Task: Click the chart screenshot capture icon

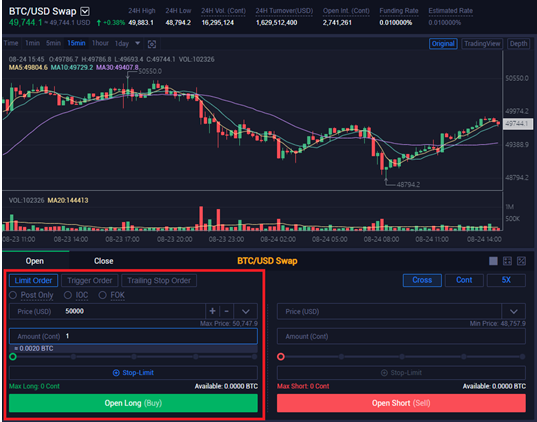Action: pyautogui.click(x=152, y=44)
